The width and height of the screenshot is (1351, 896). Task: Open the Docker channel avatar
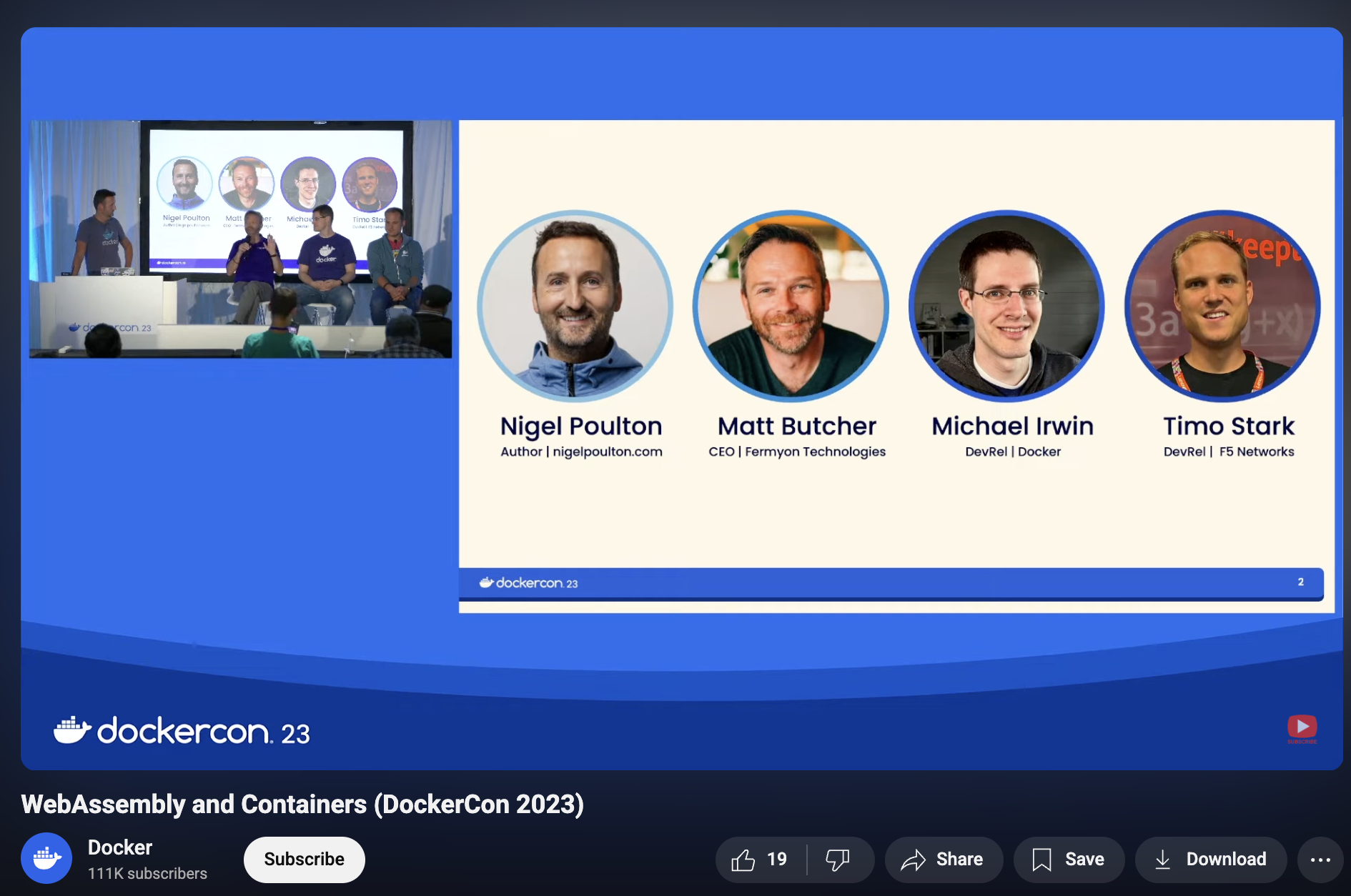[x=46, y=858]
